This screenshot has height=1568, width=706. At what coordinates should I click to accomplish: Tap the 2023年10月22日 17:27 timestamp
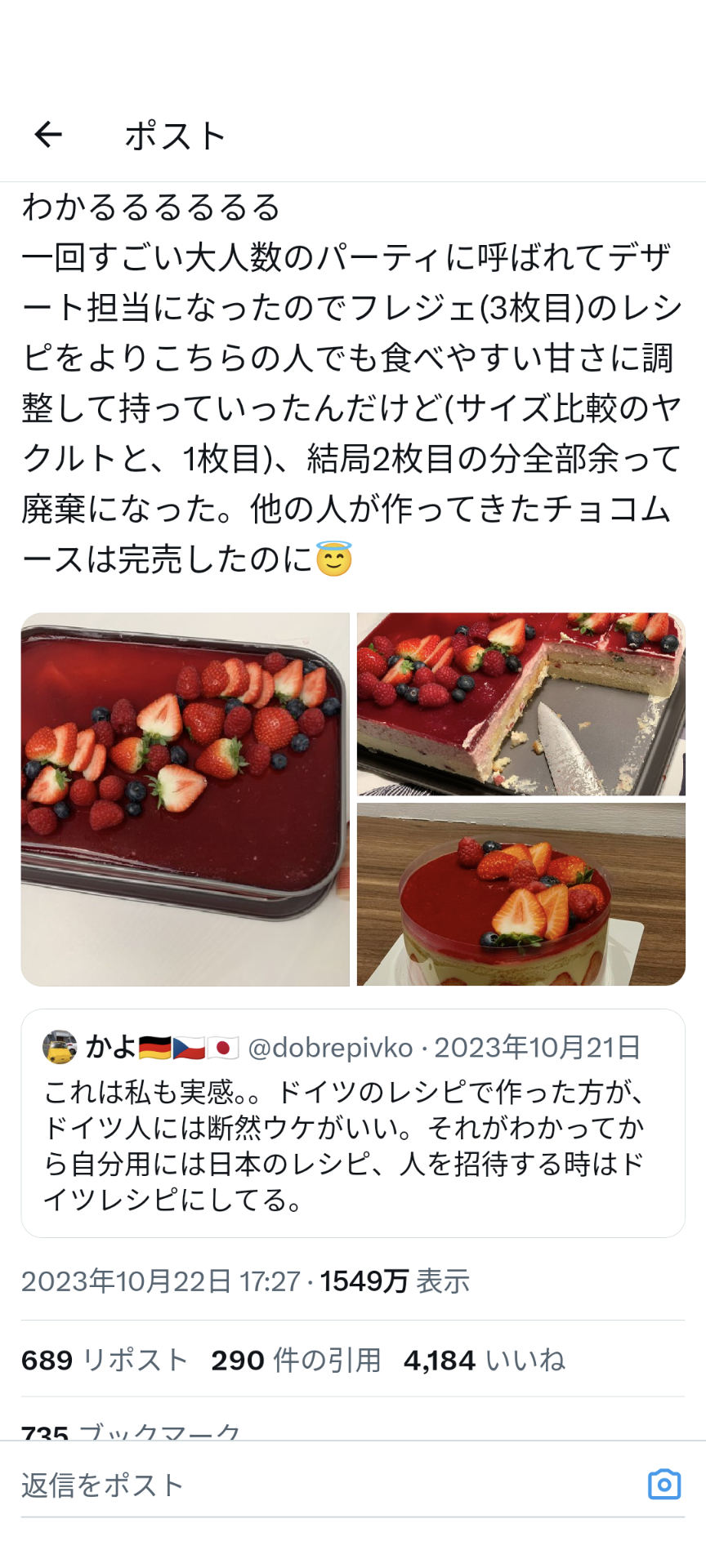(x=161, y=1281)
